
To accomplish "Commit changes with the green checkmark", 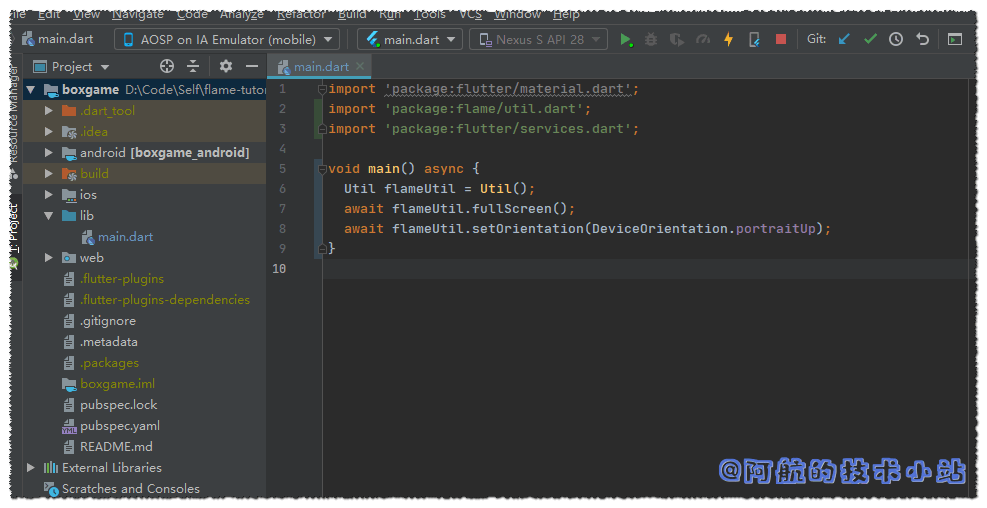I will click(x=870, y=40).
